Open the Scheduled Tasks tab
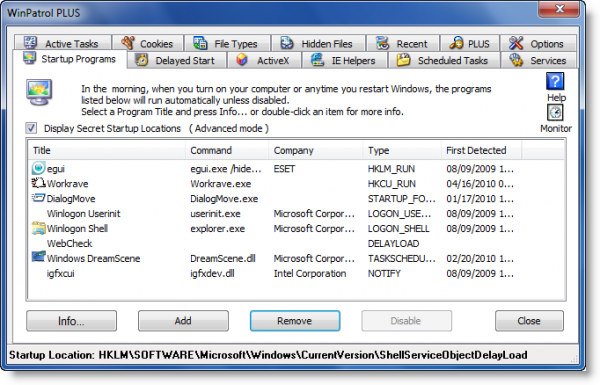The image size is (600, 385). [444, 60]
